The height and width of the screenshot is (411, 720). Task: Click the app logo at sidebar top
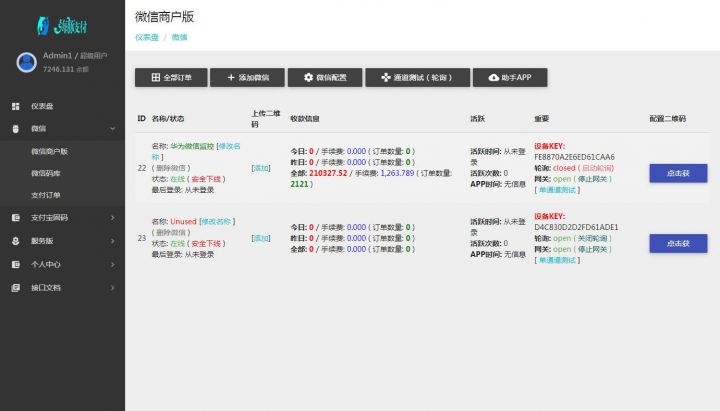point(62,26)
